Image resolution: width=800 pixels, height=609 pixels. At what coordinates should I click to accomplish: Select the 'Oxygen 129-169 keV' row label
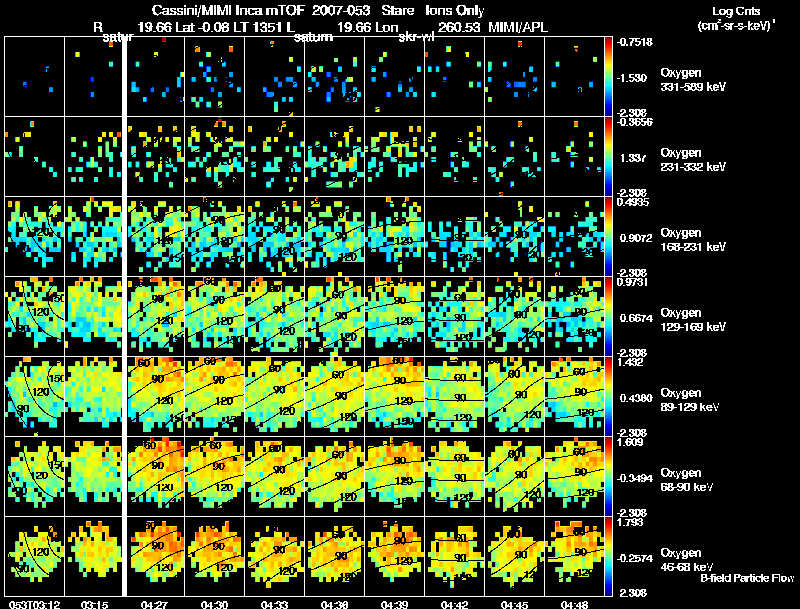(x=693, y=320)
